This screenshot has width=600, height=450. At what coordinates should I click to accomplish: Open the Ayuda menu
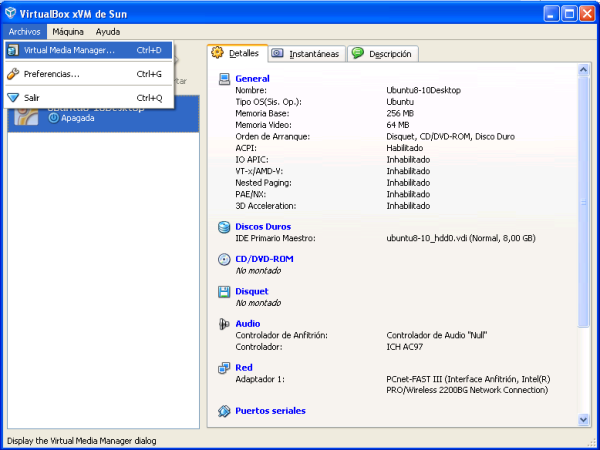tap(107, 32)
